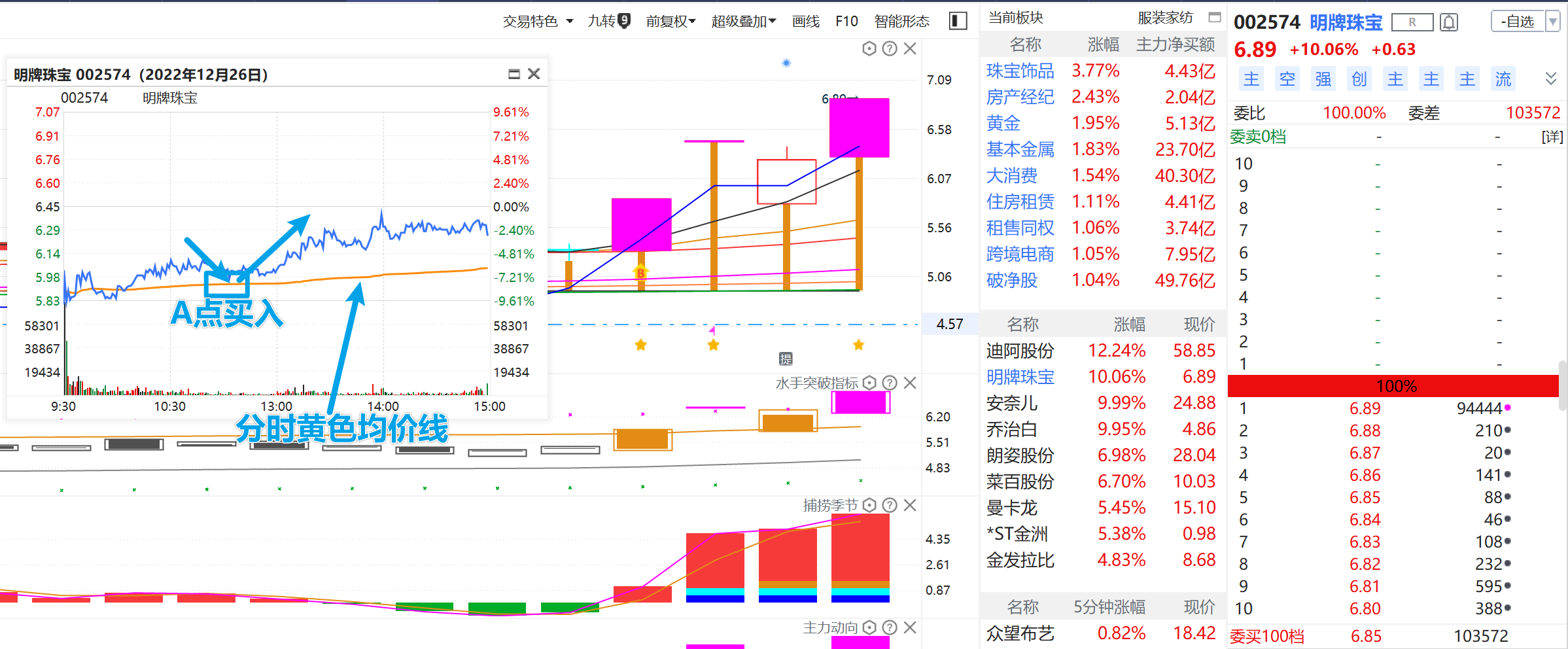Click the 流 stock tag
Screen dimensions: 1568x649
point(1503,79)
